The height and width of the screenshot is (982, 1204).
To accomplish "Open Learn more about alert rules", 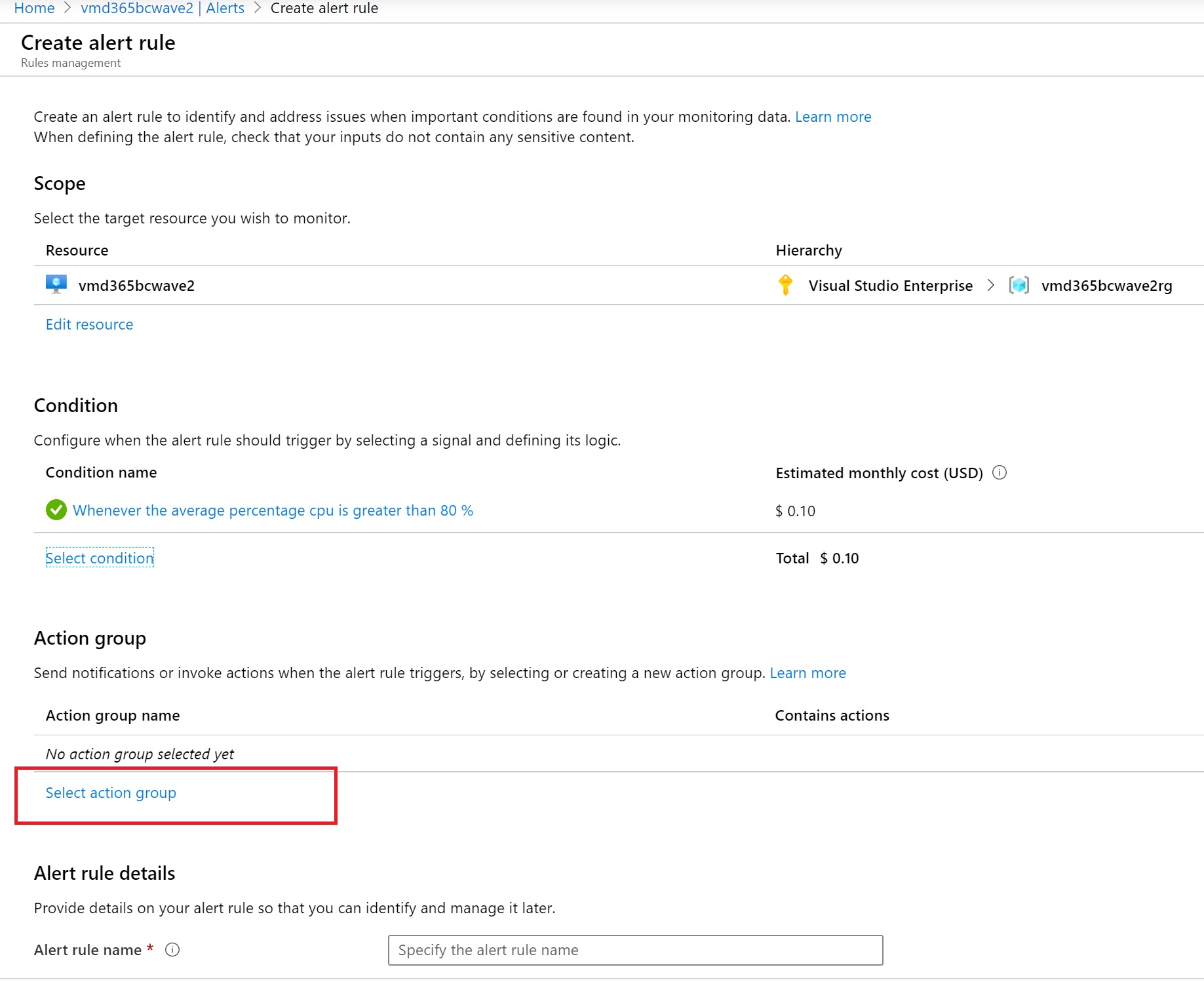I will point(832,116).
